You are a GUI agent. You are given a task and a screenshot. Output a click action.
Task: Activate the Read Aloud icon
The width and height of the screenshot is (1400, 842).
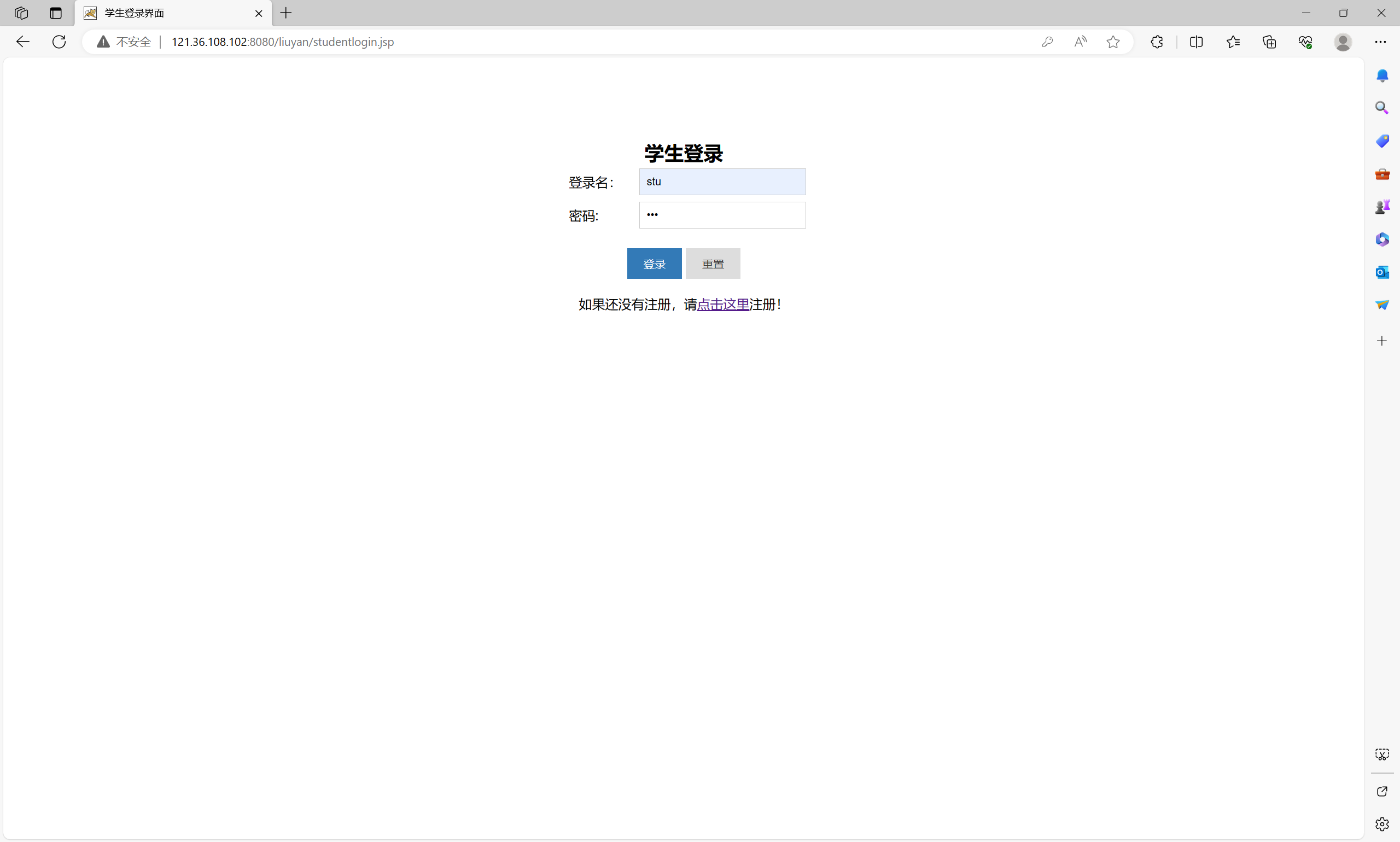click(x=1080, y=42)
